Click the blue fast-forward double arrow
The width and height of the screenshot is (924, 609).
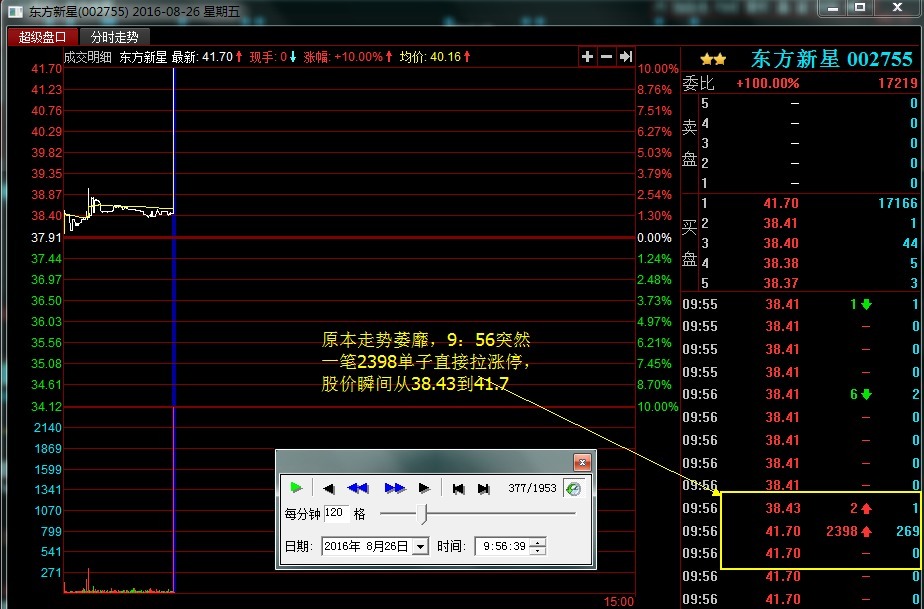394,488
